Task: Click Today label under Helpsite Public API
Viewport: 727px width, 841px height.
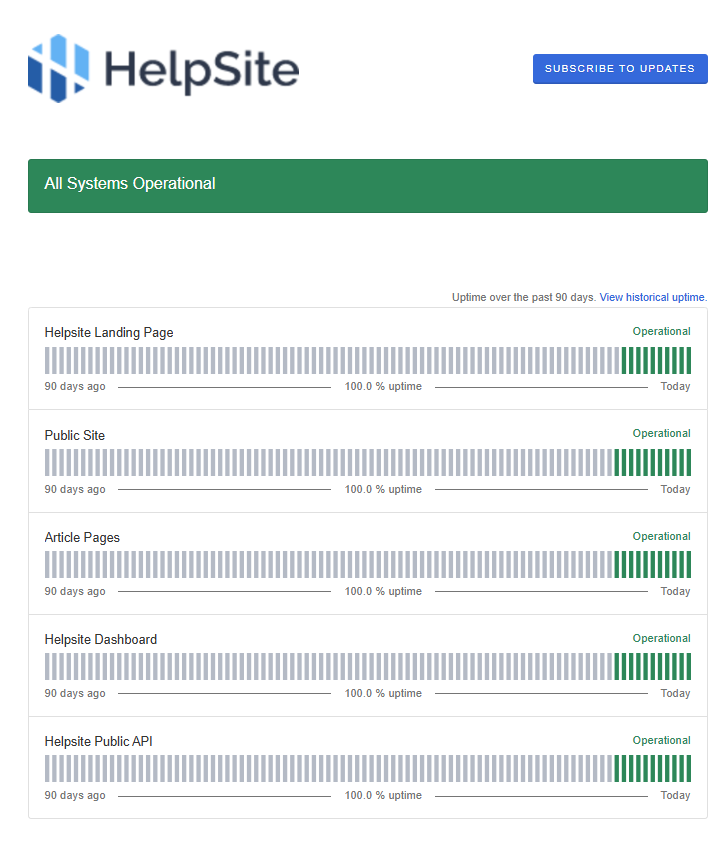Action: click(x=675, y=795)
